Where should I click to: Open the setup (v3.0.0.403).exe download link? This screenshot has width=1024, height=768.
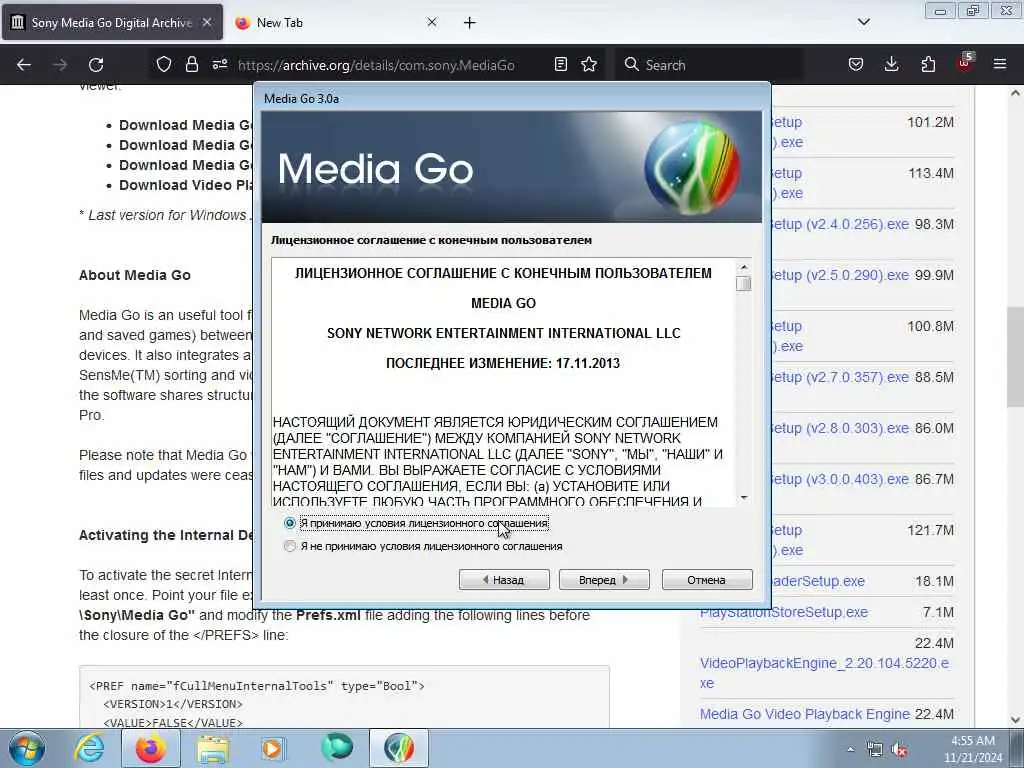pos(840,479)
